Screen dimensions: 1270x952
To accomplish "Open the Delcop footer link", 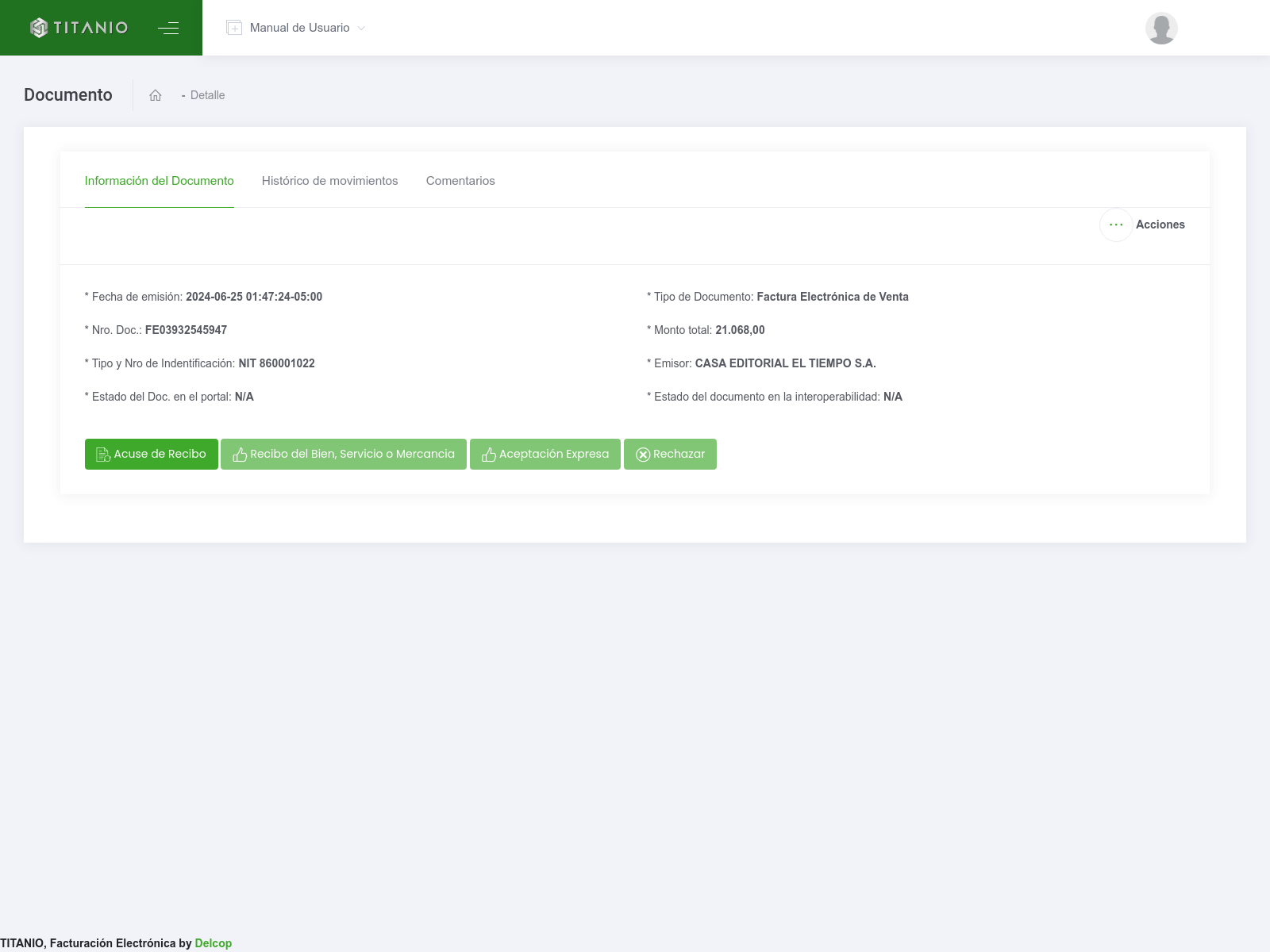I will pos(214,943).
